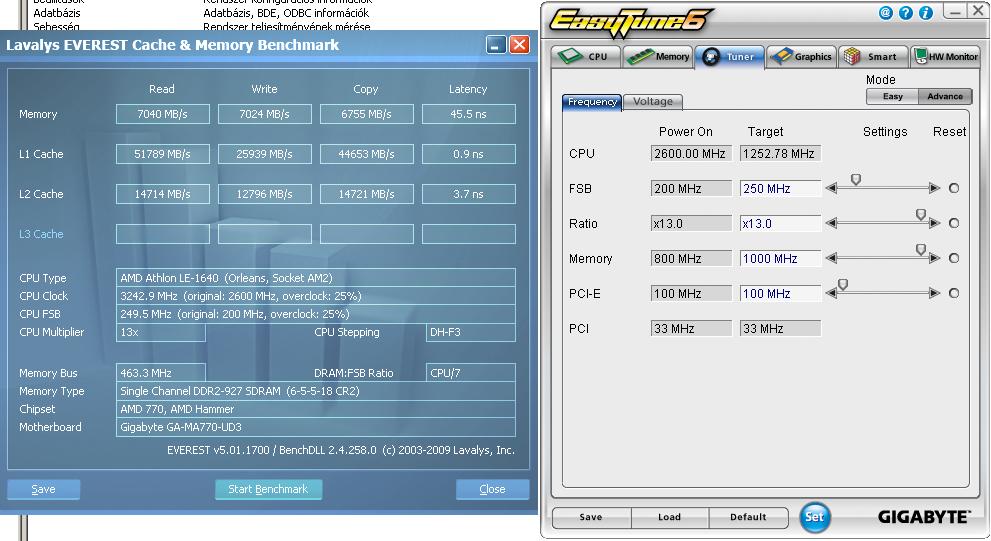Click the @ email icon in EasyTune6
This screenshot has height=541, width=991.
(x=885, y=13)
